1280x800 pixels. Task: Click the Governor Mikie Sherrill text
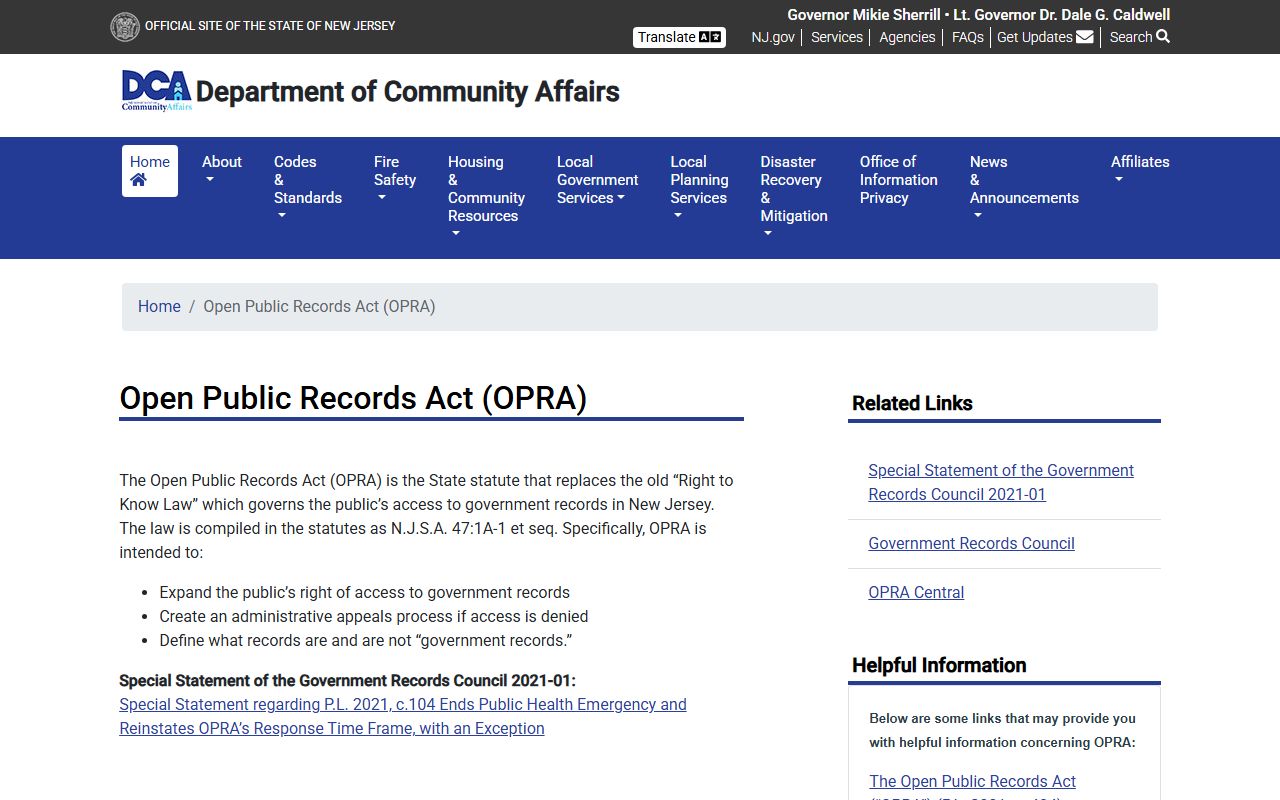(x=864, y=15)
